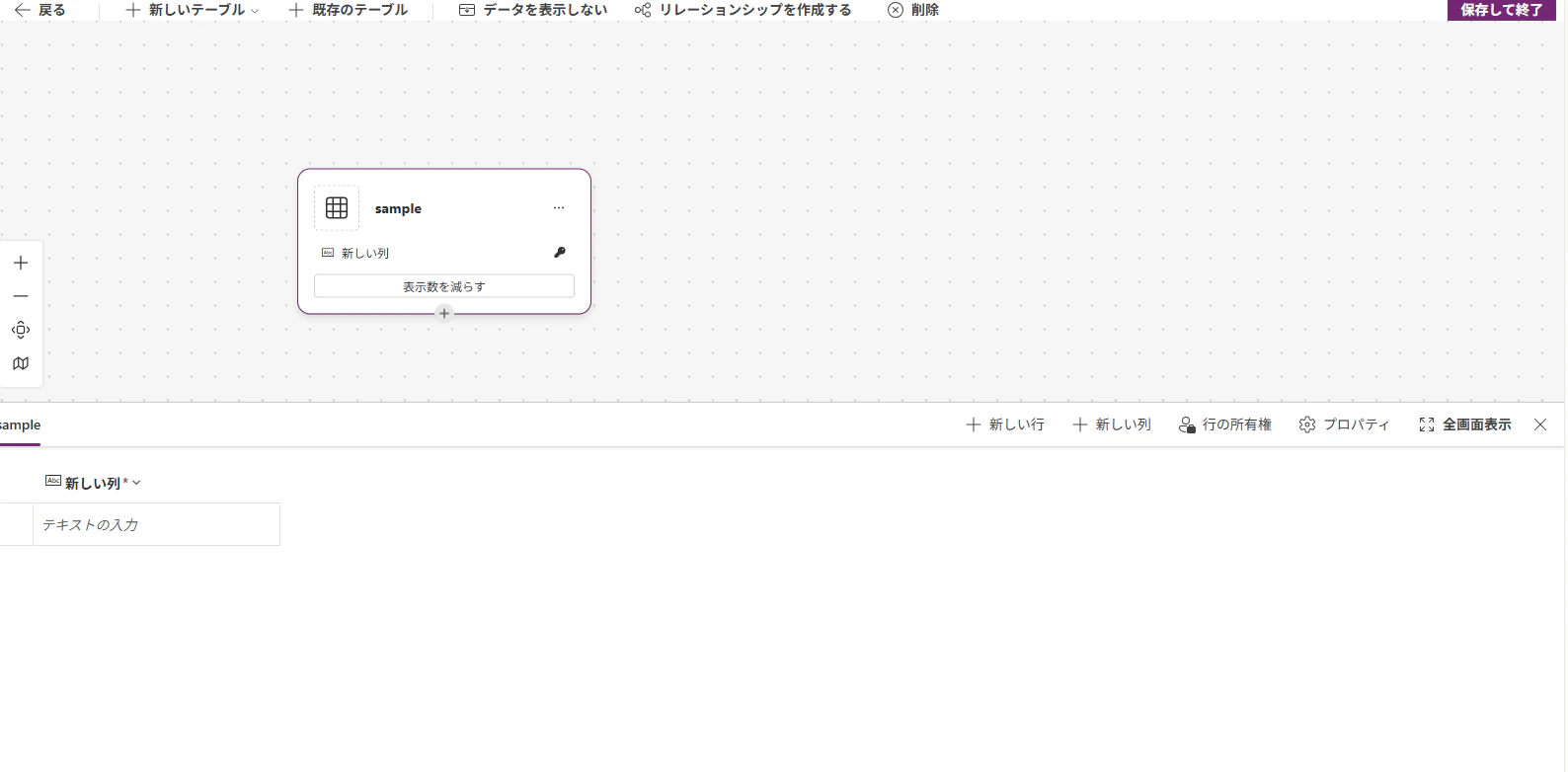Click 表示数を減らす button

(444, 286)
